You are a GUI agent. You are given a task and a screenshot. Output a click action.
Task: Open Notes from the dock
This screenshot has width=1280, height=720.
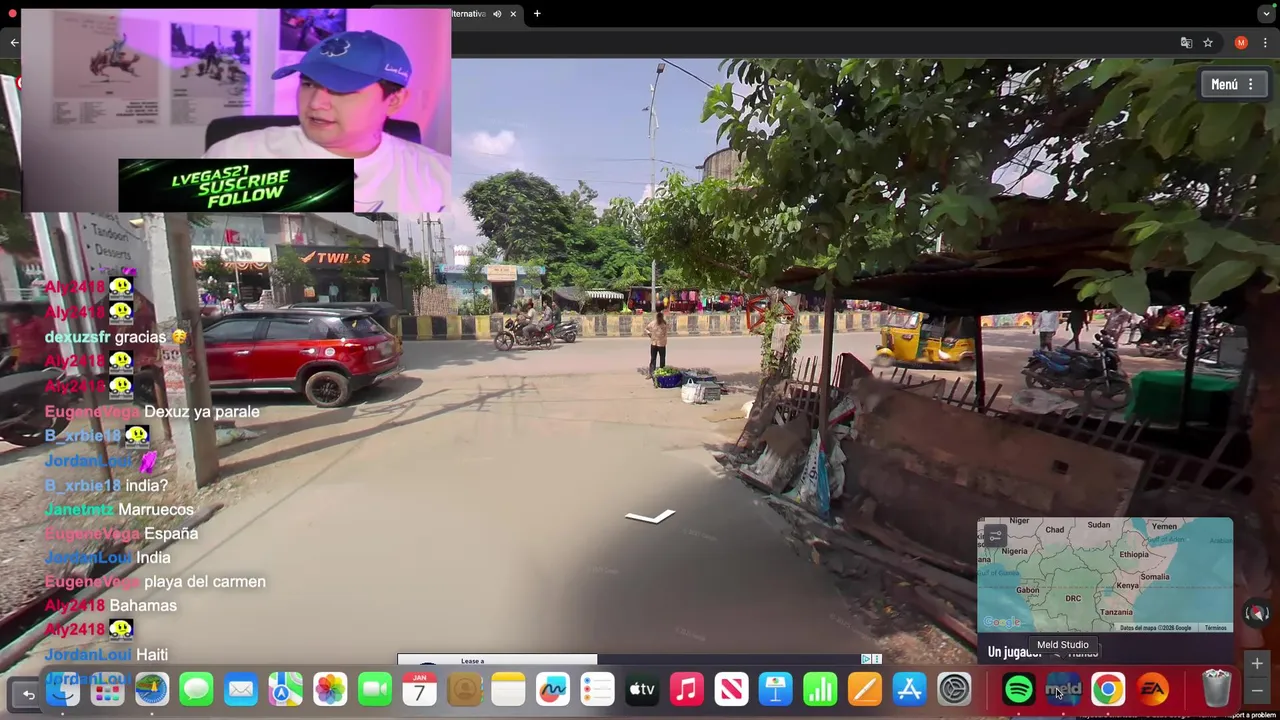pyautogui.click(x=508, y=690)
